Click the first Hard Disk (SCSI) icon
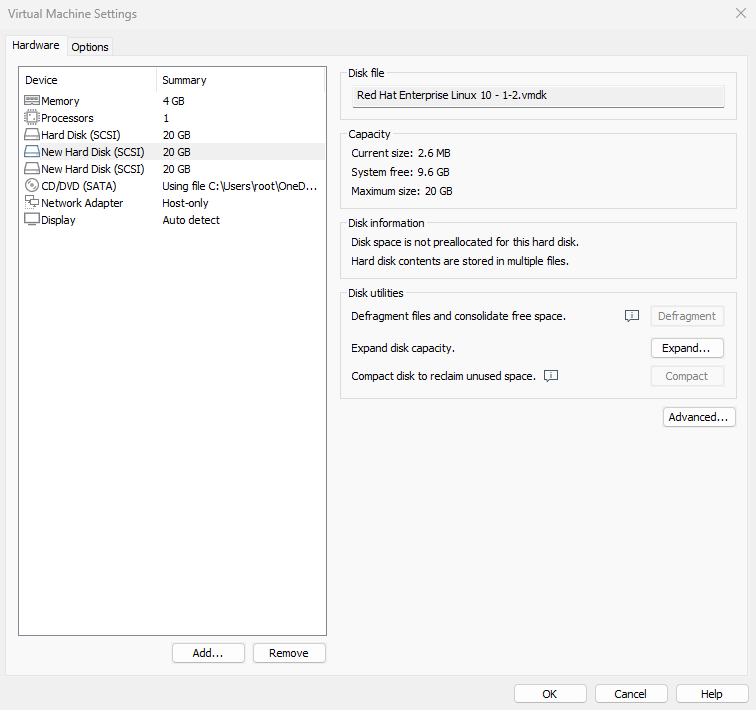The height and width of the screenshot is (710, 756). click(x=32, y=135)
